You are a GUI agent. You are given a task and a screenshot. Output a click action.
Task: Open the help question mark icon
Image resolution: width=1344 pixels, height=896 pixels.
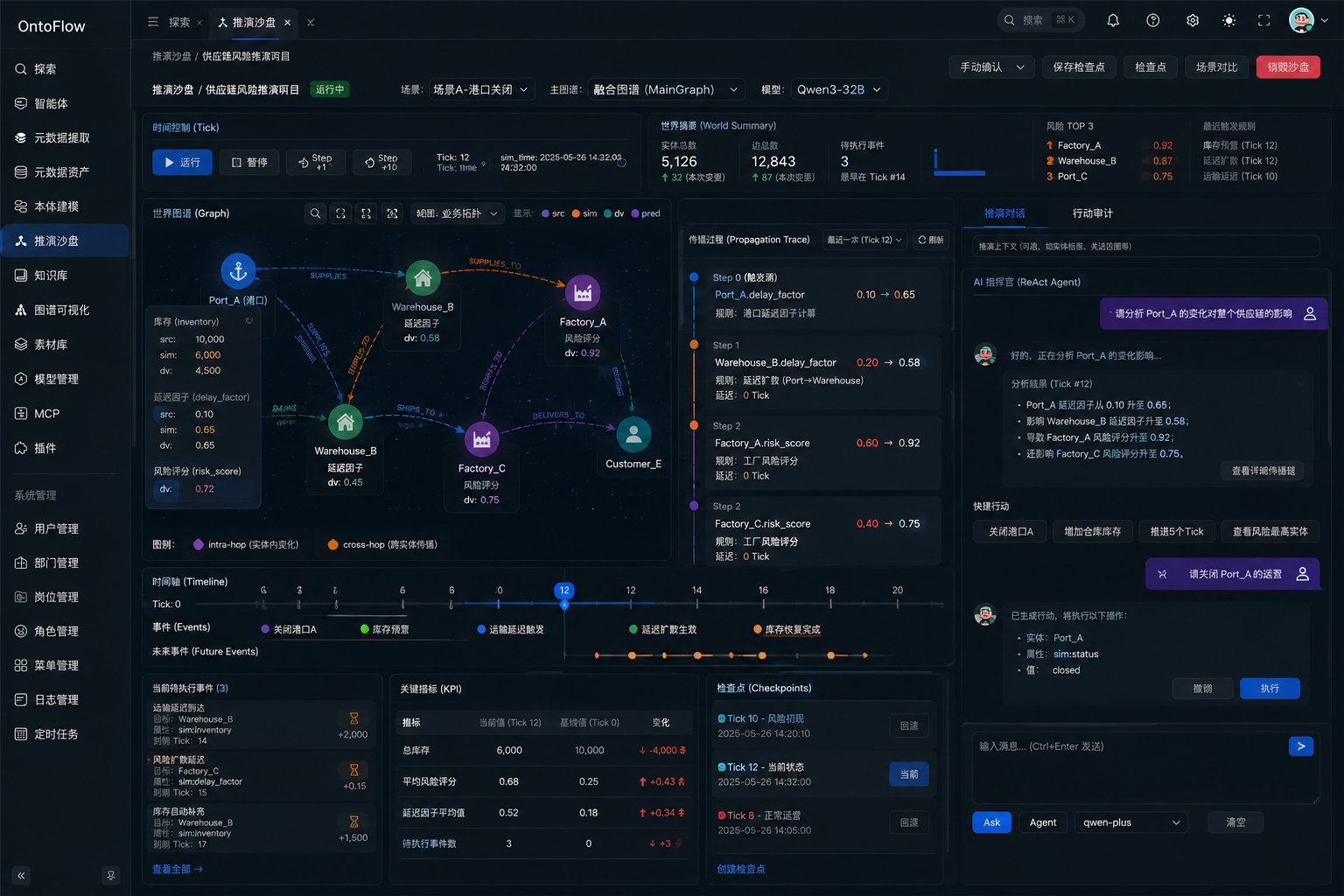(1153, 20)
